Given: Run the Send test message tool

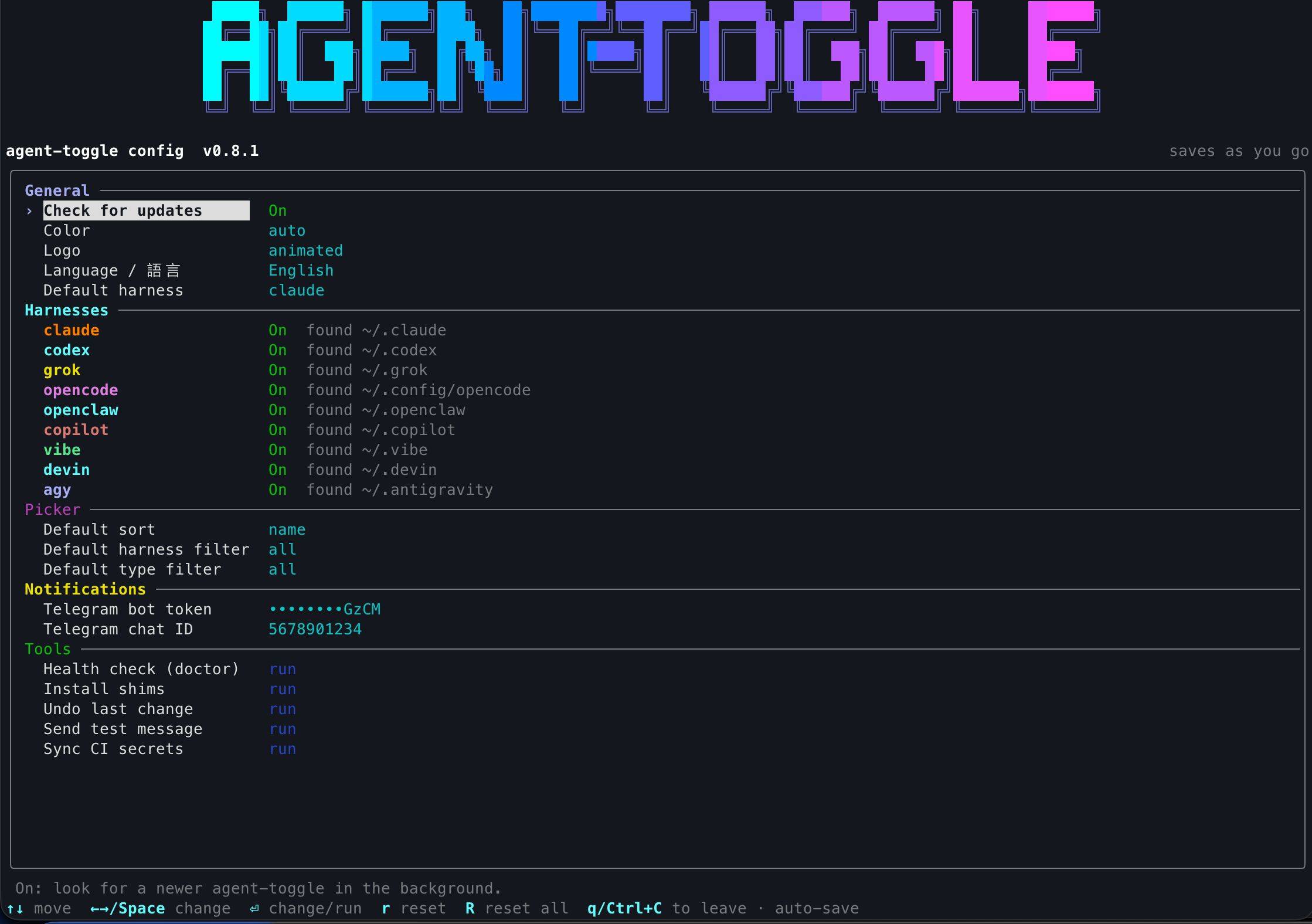Looking at the screenshot, I should (x=283, y=729).
